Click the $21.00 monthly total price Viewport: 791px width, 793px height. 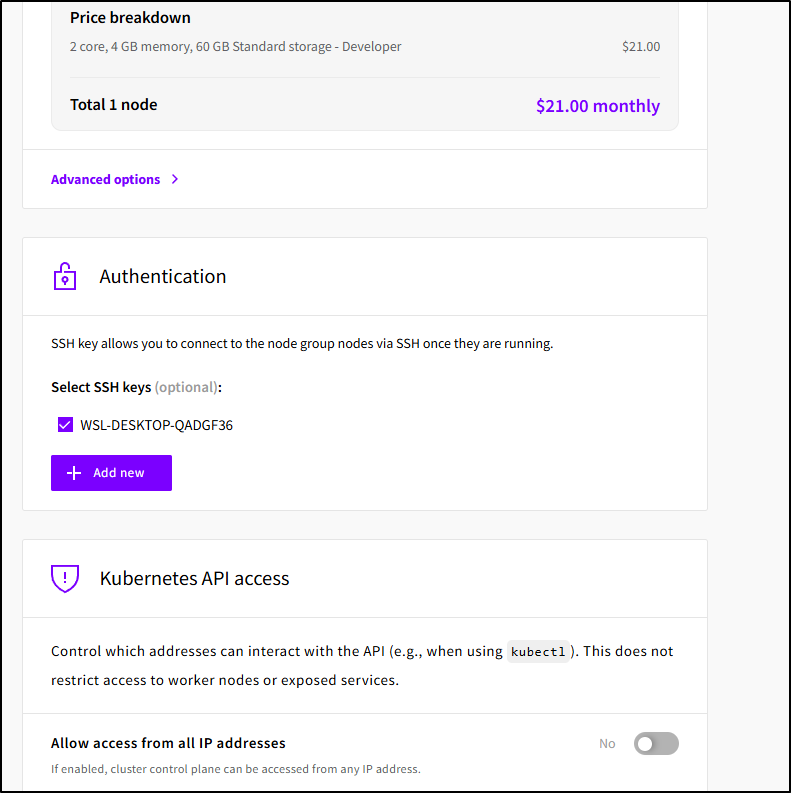click(597, 106)
